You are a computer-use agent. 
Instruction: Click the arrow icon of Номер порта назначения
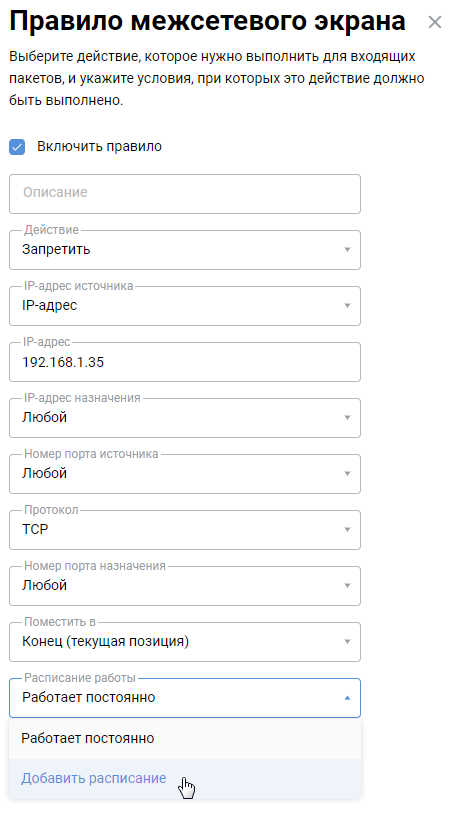[x=347, y=586]
